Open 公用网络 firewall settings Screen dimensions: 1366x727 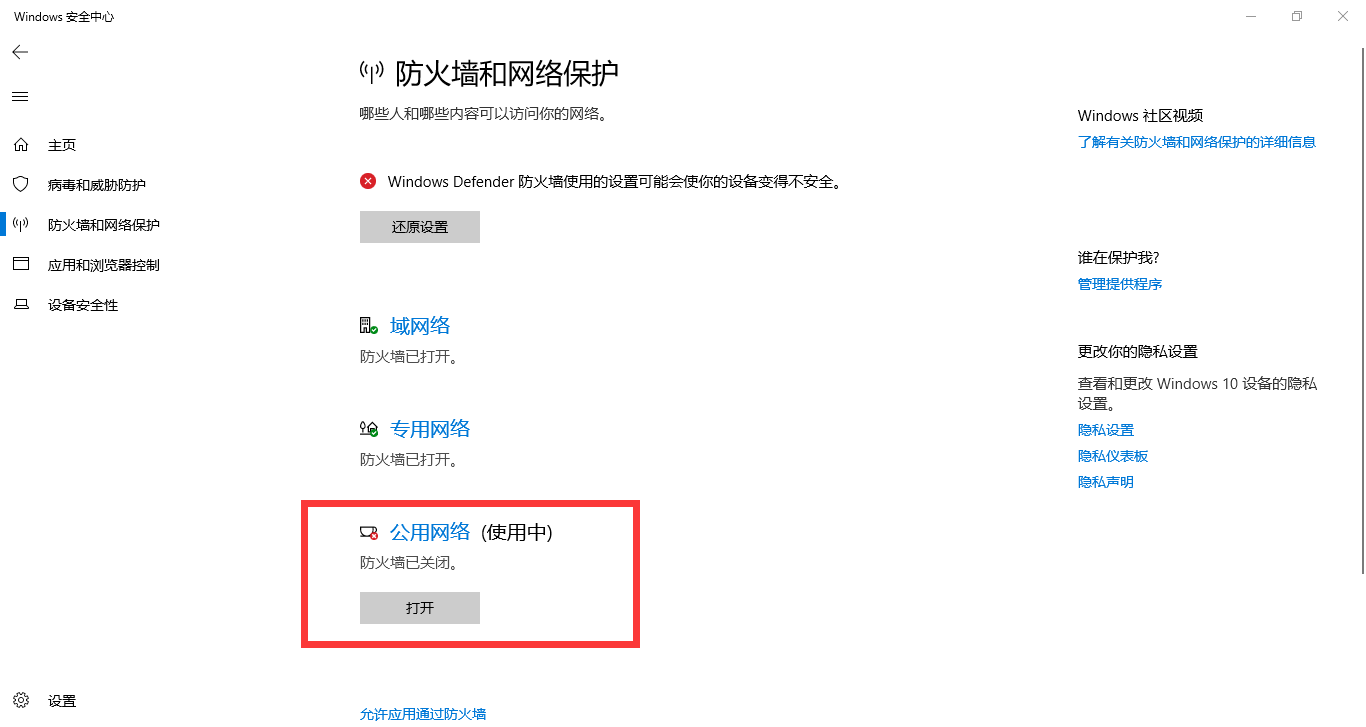430,532
